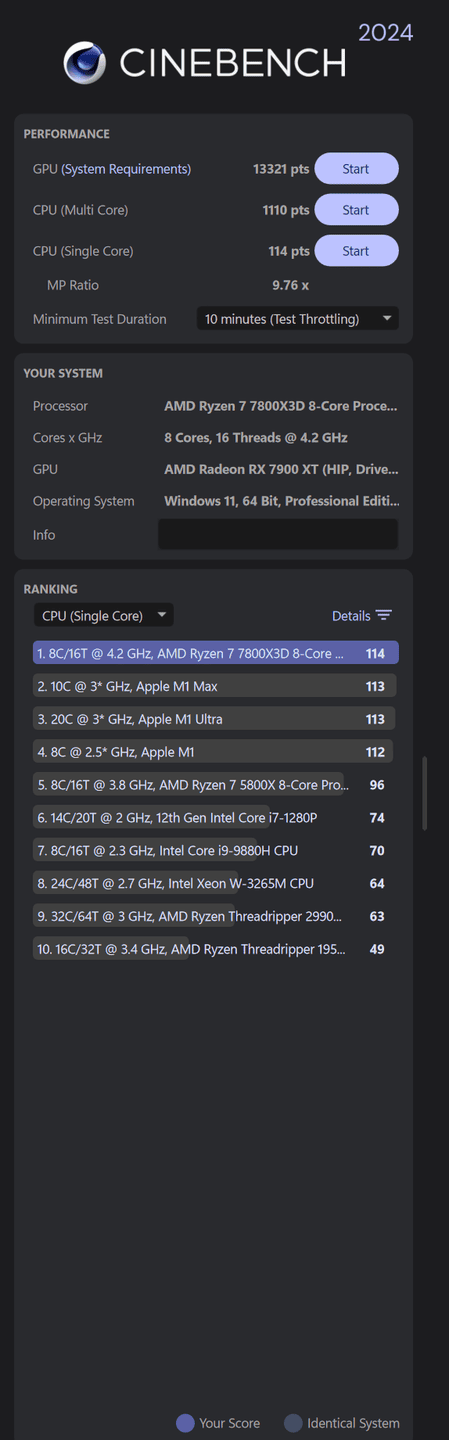The height and width of the screenshot is (1440, 449).
Task: Select the Threadripper 195 ranking row
Action: coord(216,949)
